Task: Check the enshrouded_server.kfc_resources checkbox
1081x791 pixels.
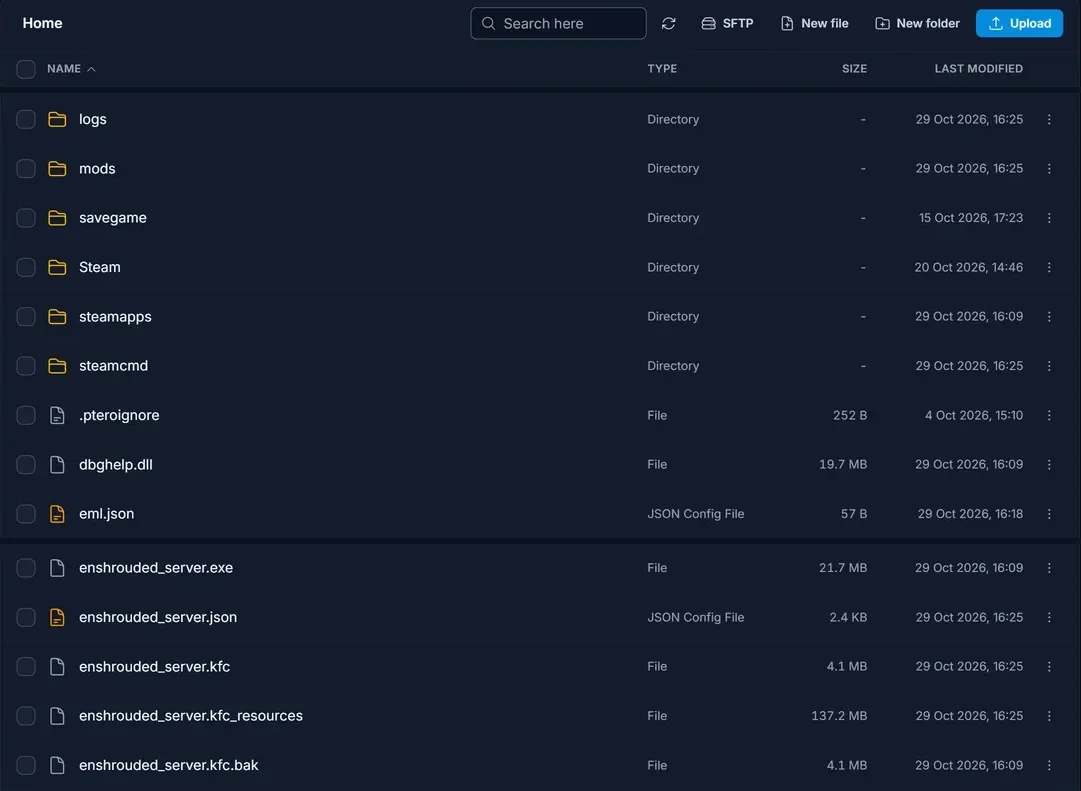Action: click(26, 716)
